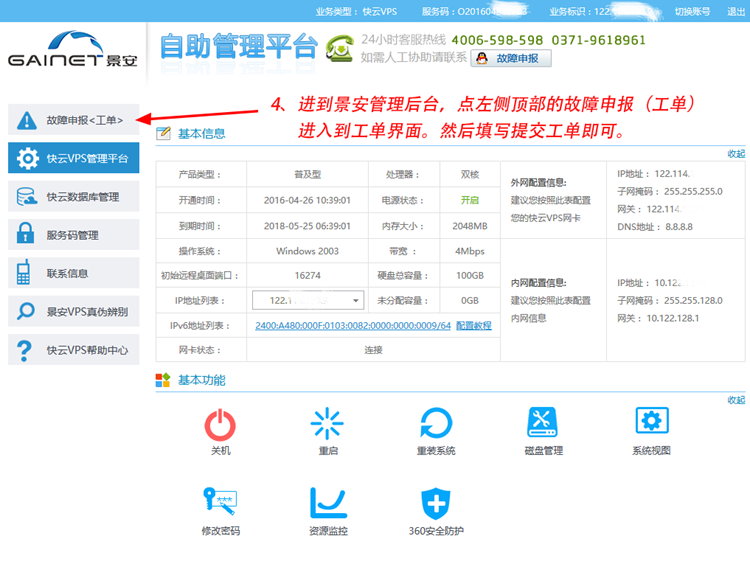Open the 配置教程 tutorial link
750x564 pixels.
coord(474,325)
